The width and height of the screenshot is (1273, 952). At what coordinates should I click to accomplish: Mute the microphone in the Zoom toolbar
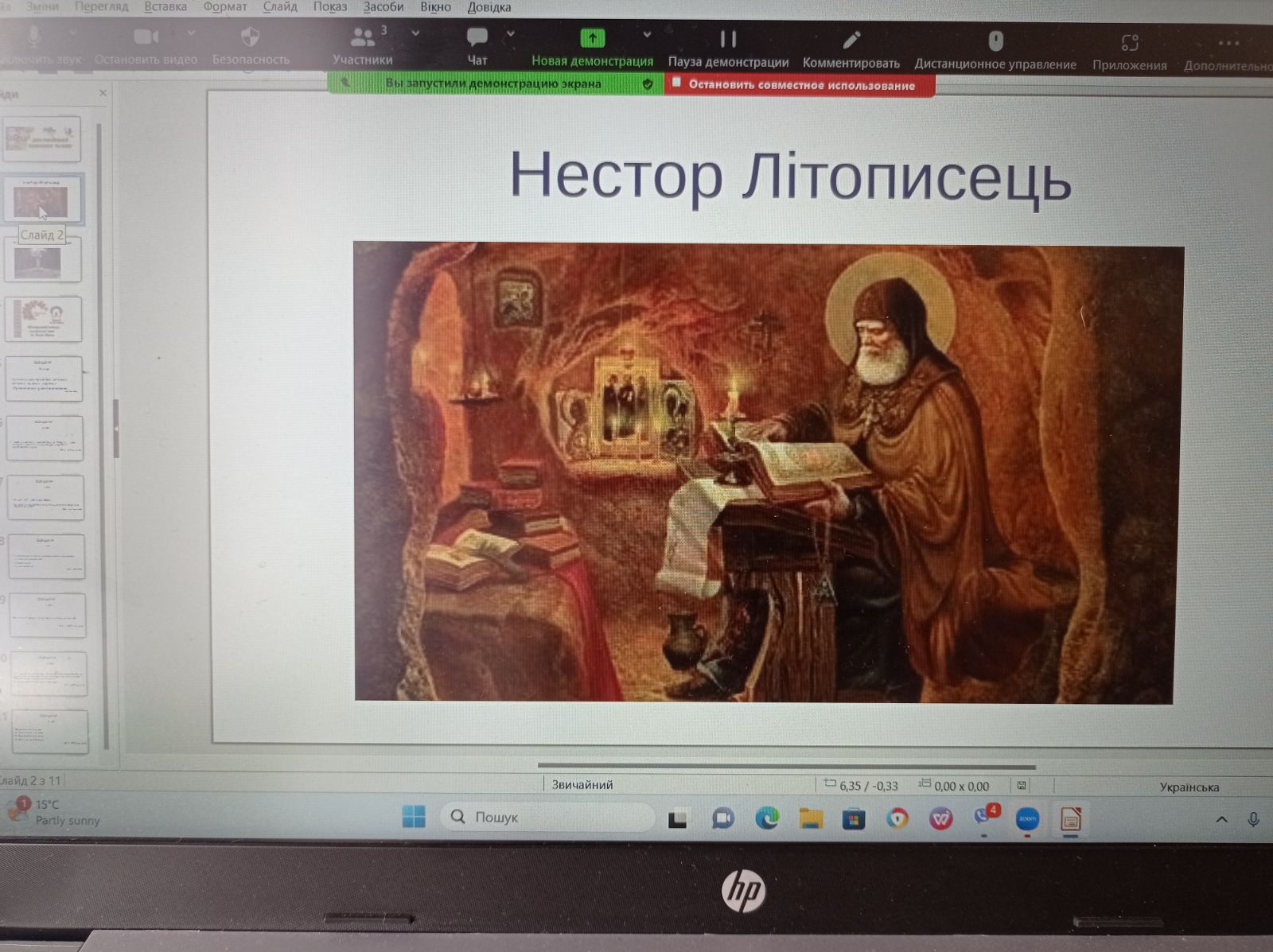tap(33, 37)
